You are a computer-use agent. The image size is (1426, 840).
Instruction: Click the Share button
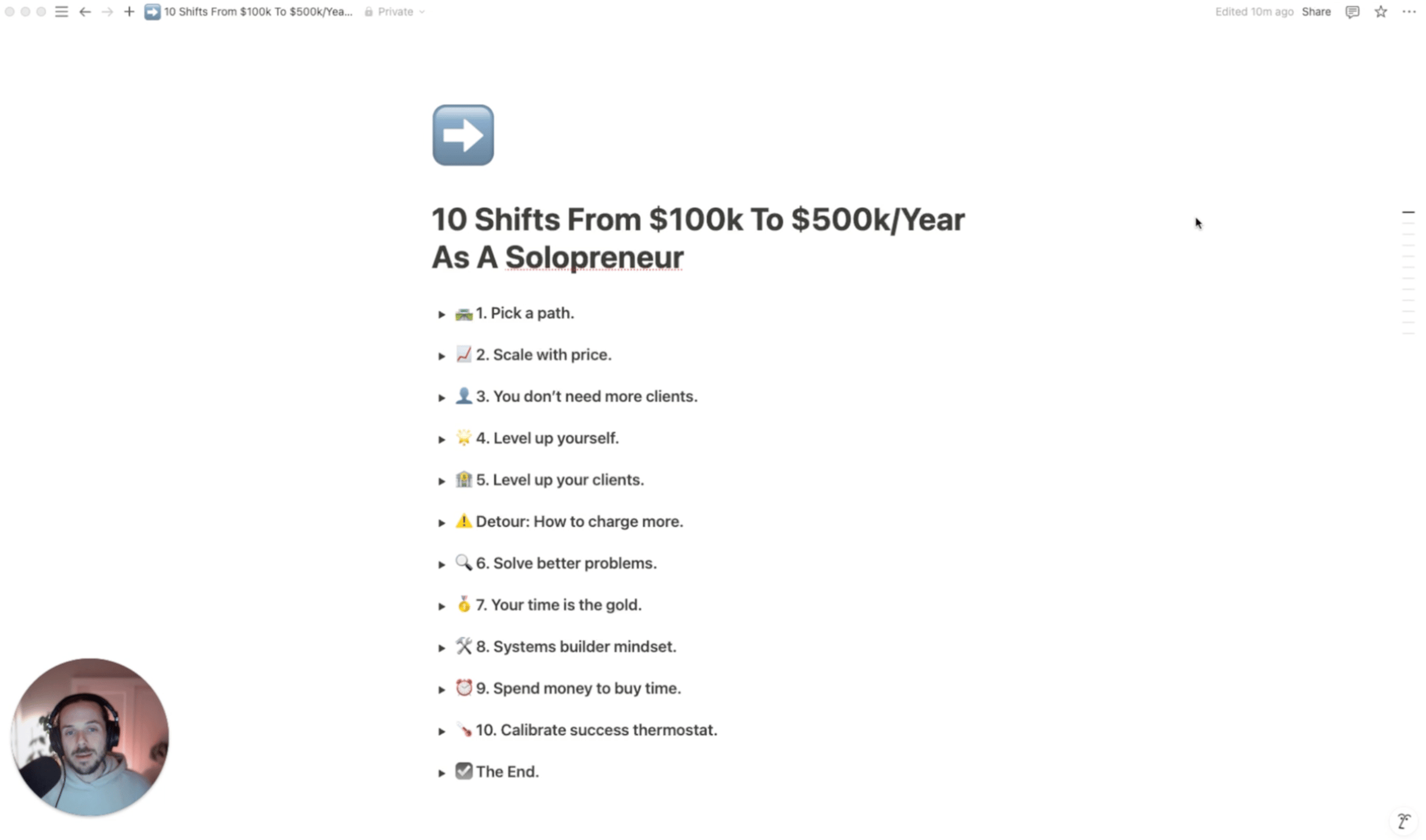pos(1316,12)
